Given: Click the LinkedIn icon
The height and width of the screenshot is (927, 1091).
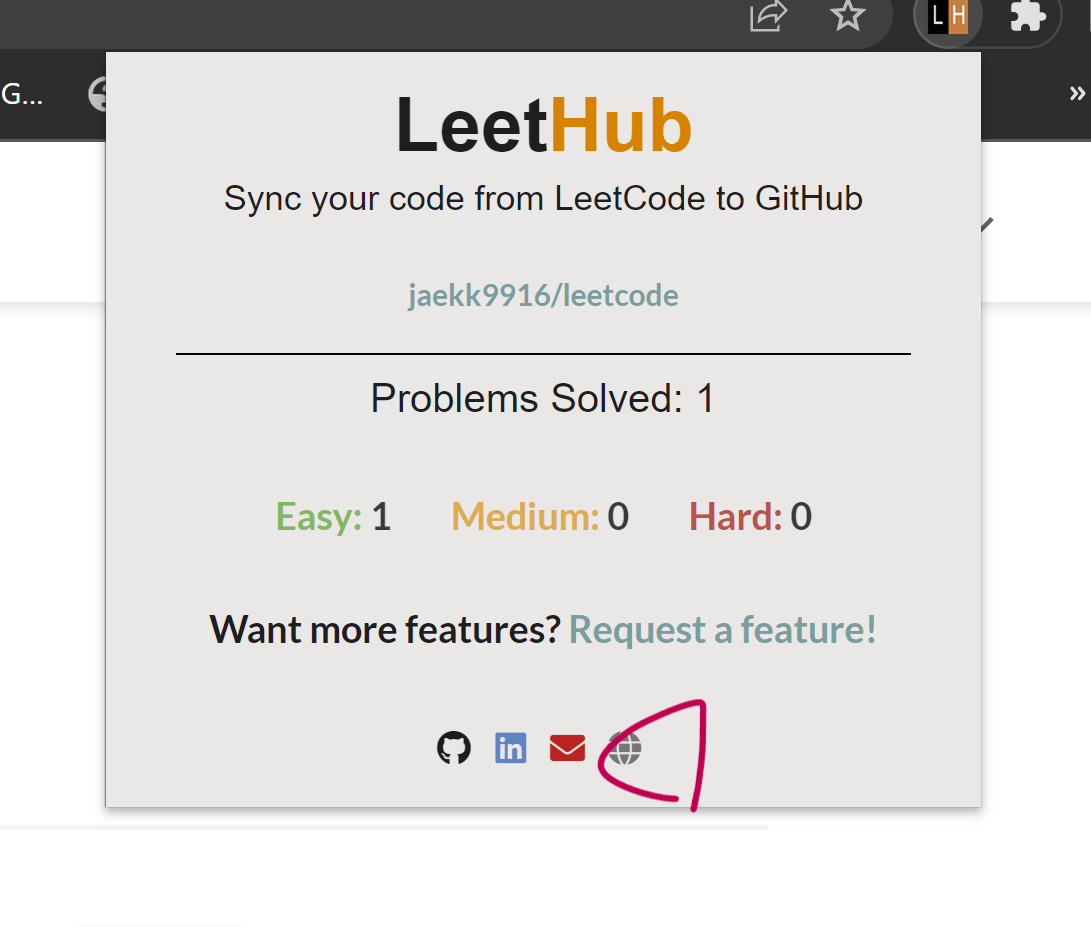Looking at the screenshot, I should point(511,748).
